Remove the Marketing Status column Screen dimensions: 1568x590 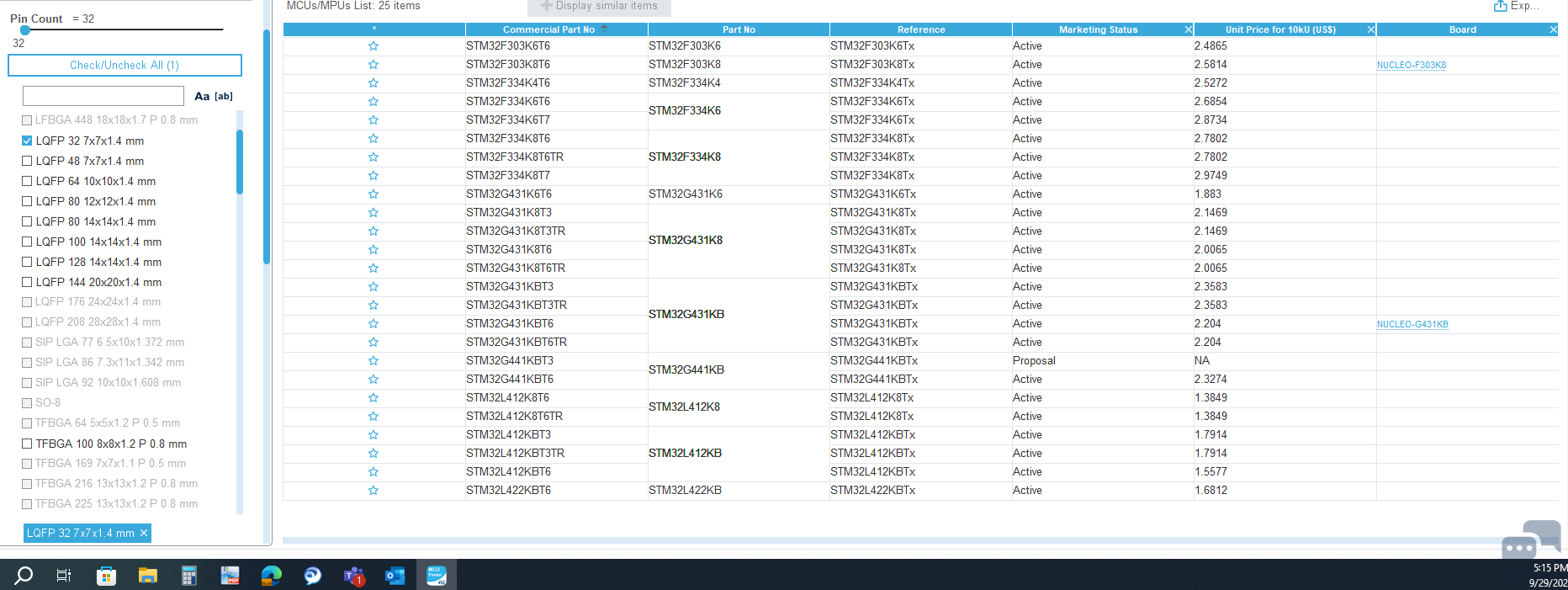coord(1188,29)
